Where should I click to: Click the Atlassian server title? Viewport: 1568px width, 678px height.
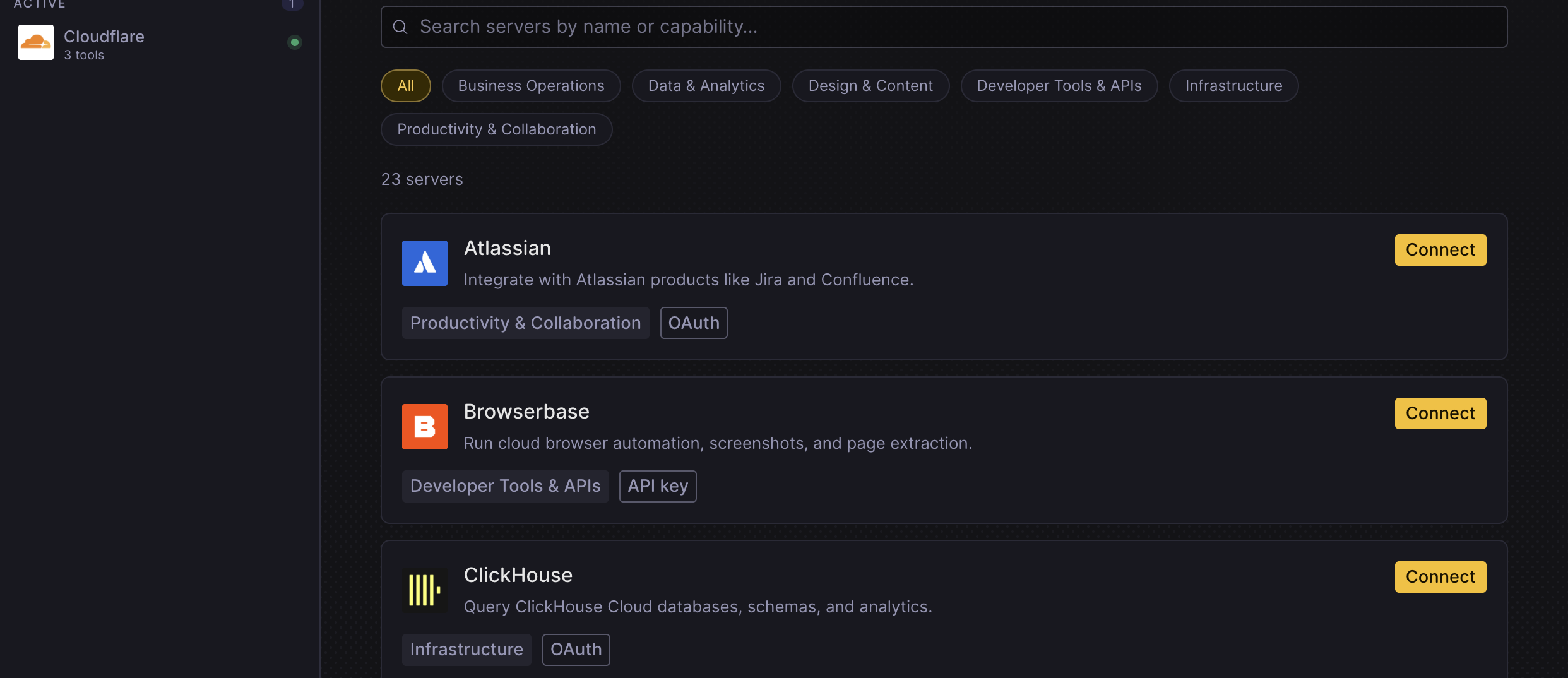point(508,248)
